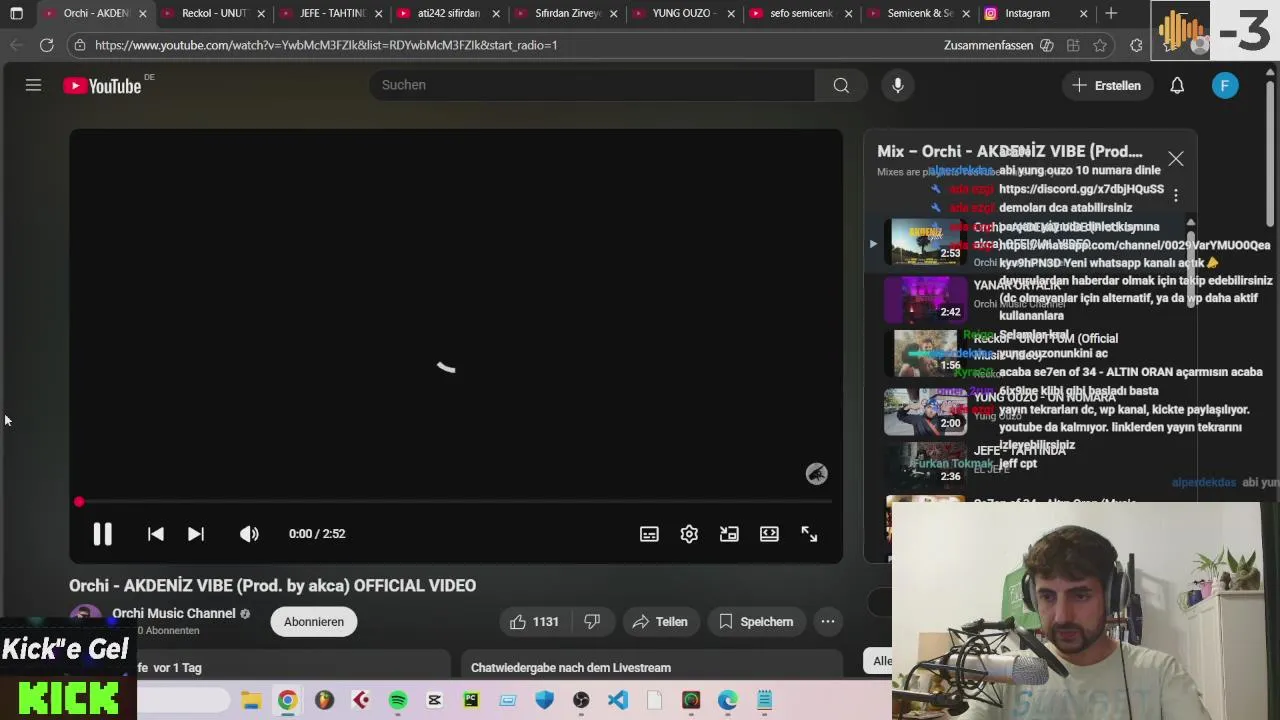Toggle subtitles on the player

click(649, 534)
